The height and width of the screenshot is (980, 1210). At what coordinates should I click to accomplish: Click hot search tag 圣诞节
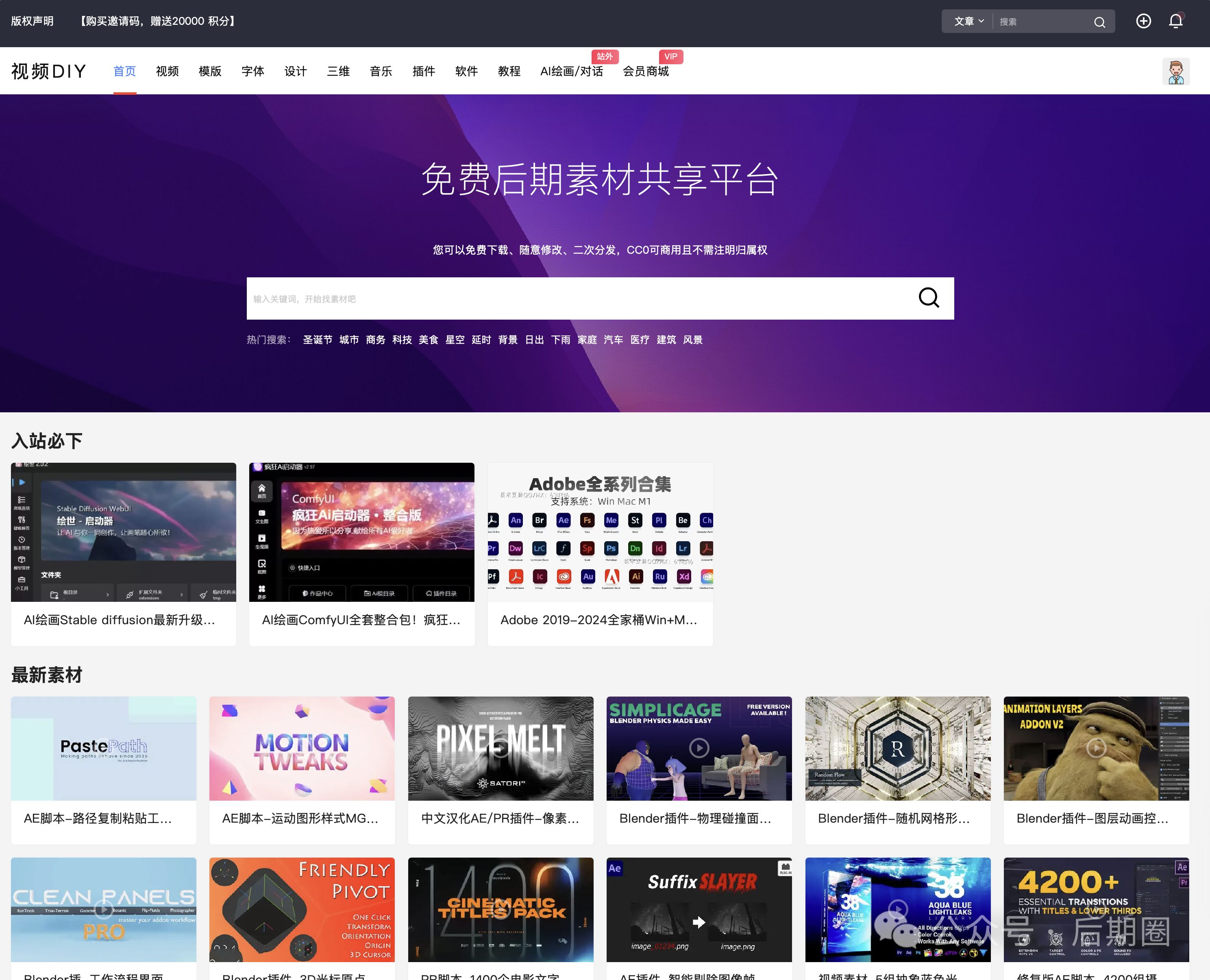pyautogui.click(x=317, y=340)
